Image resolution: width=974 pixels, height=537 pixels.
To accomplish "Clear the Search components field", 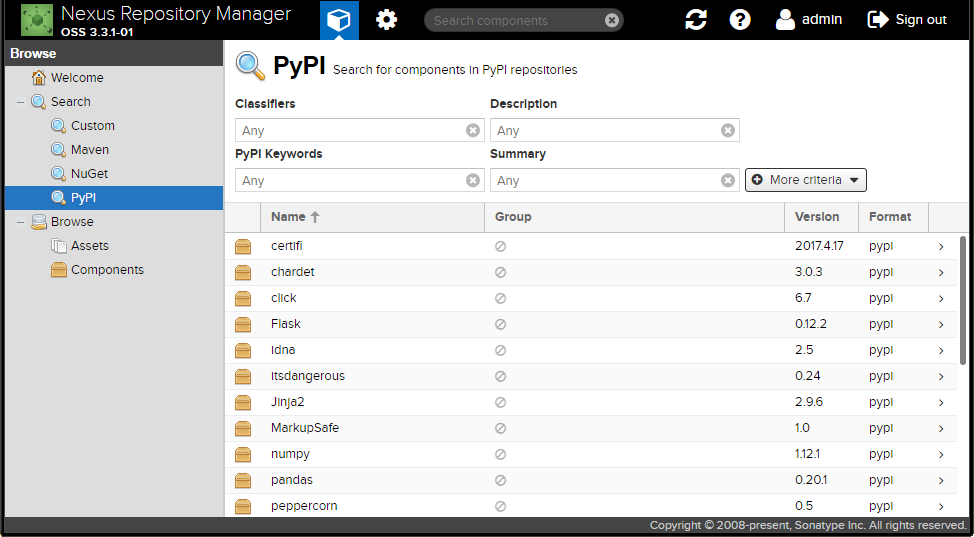I will [x=612, y=21].
